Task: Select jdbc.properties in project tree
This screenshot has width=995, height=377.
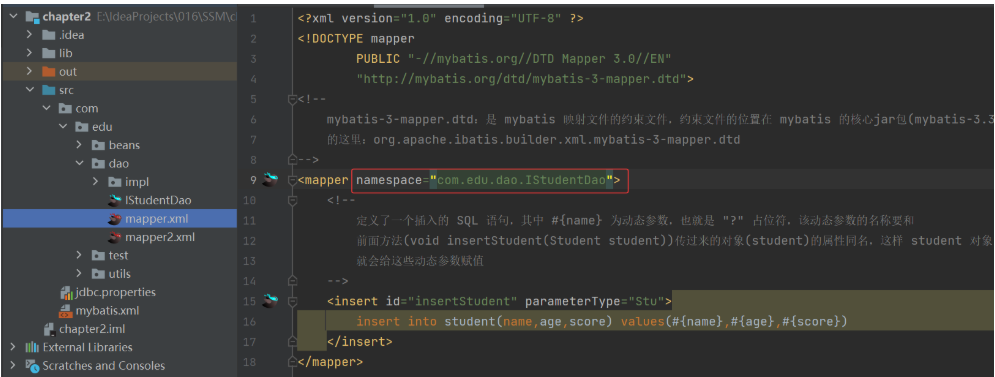Action: 115,293
